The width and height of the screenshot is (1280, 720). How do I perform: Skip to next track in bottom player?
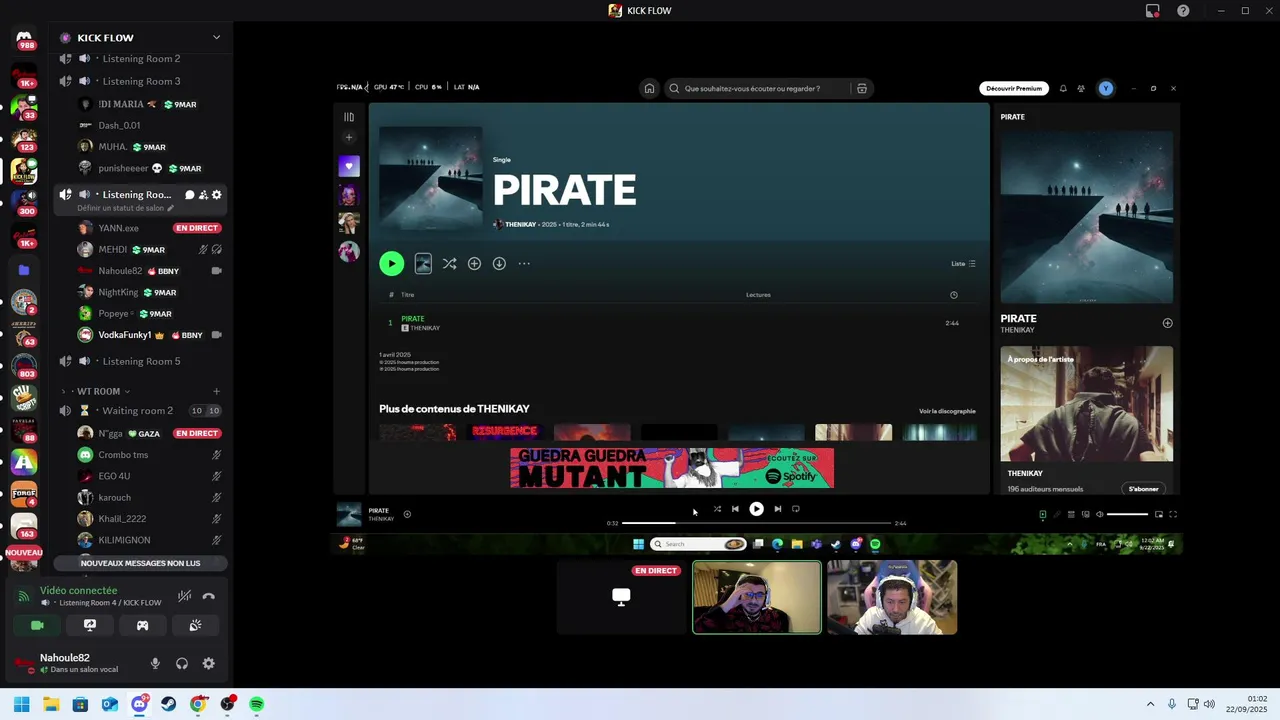click(x=777, y=509)
